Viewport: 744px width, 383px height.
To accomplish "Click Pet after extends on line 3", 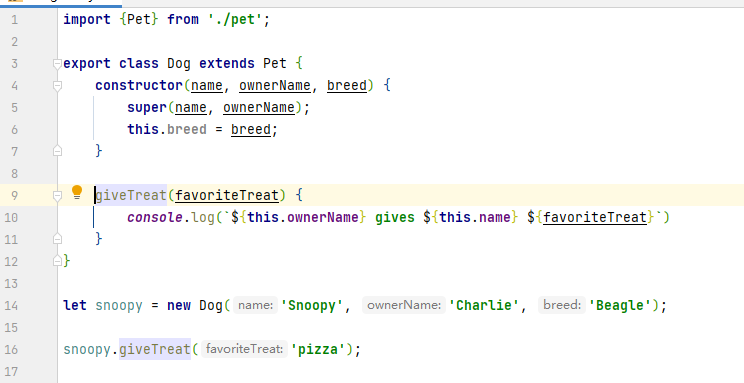I will [275, 64].
